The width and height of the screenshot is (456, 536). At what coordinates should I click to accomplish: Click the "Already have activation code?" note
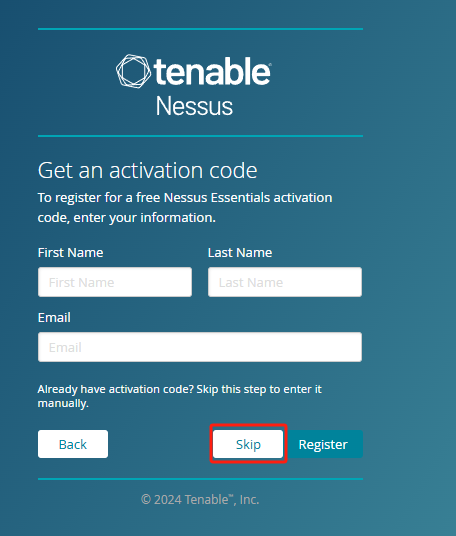tap(116, 389)
